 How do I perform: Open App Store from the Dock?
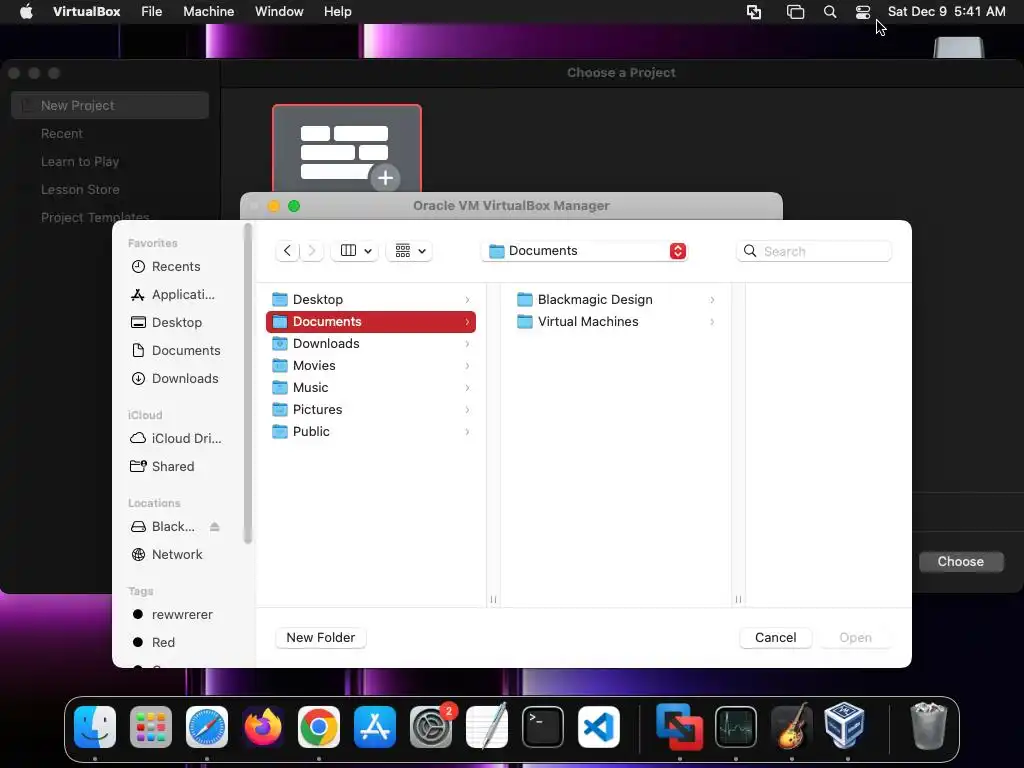pos(375,727)
